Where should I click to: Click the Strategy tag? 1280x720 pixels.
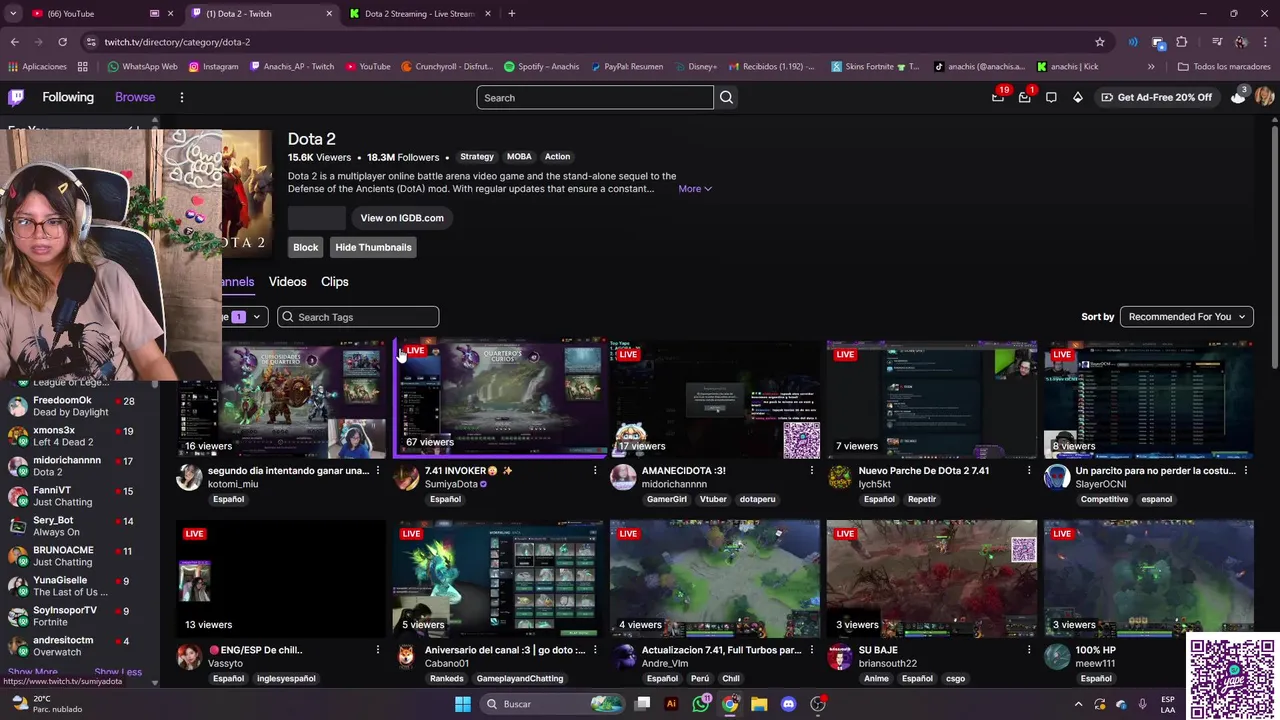click(477, 157)
